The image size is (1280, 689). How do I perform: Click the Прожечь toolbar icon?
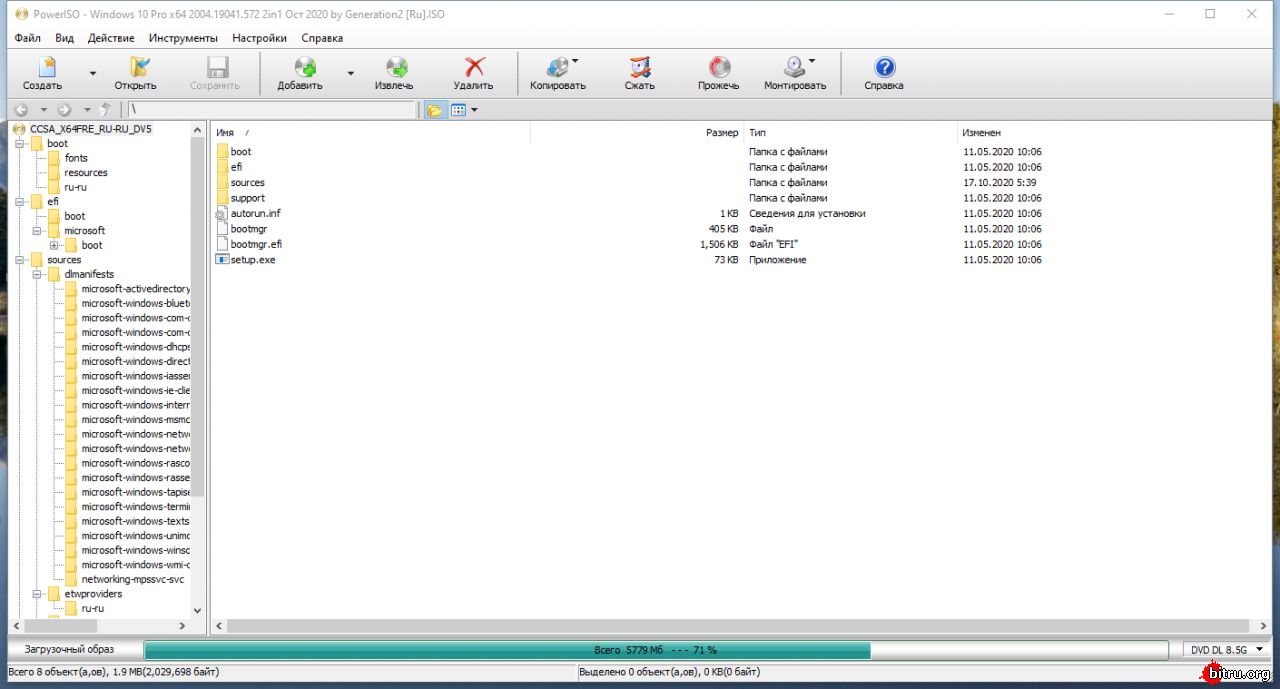[x=719, y=67]
